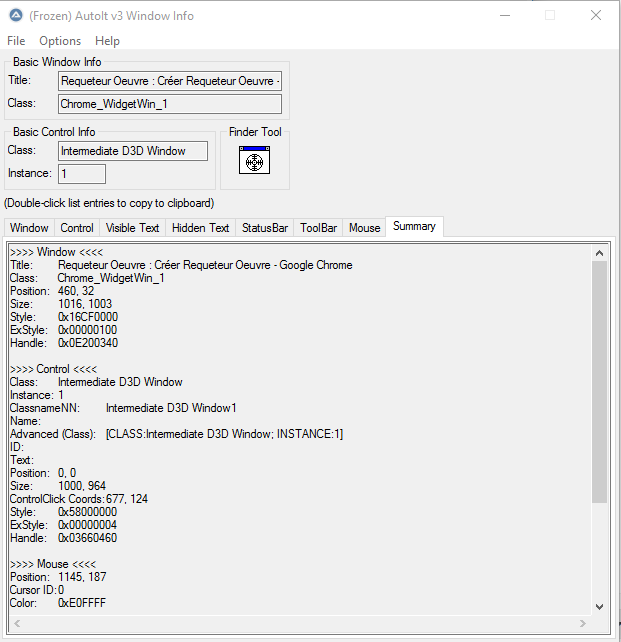Click Color value "0xE0FFFF"
The height and width of the screenshot is (642, 621).
[x=82, y=603]
